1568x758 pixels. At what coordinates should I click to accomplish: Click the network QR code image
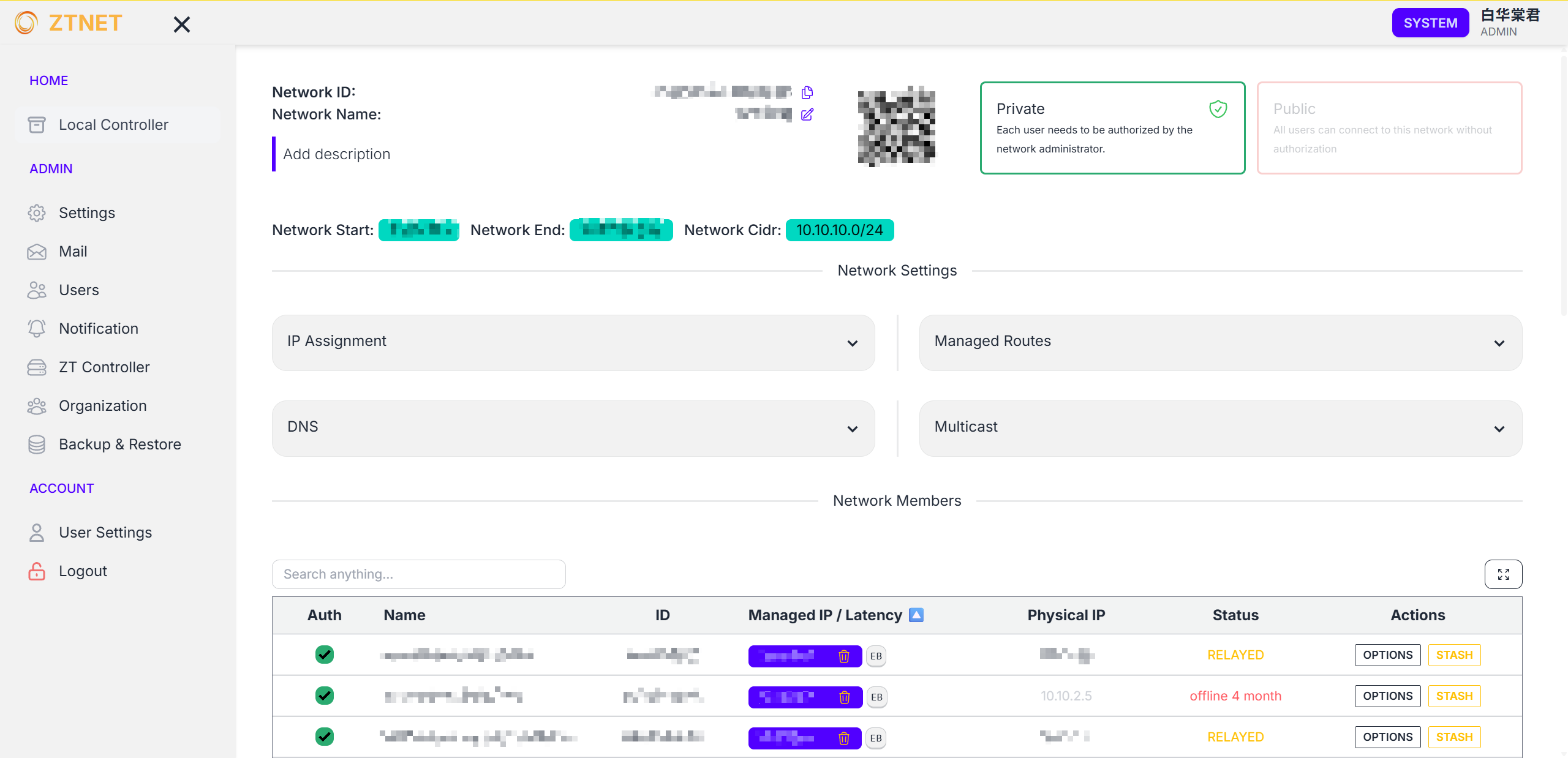pos(897,126)
